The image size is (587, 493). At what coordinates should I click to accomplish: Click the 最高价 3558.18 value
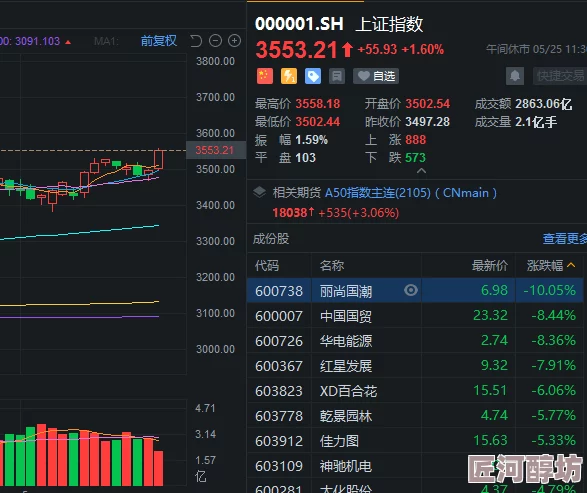(318, 104)
